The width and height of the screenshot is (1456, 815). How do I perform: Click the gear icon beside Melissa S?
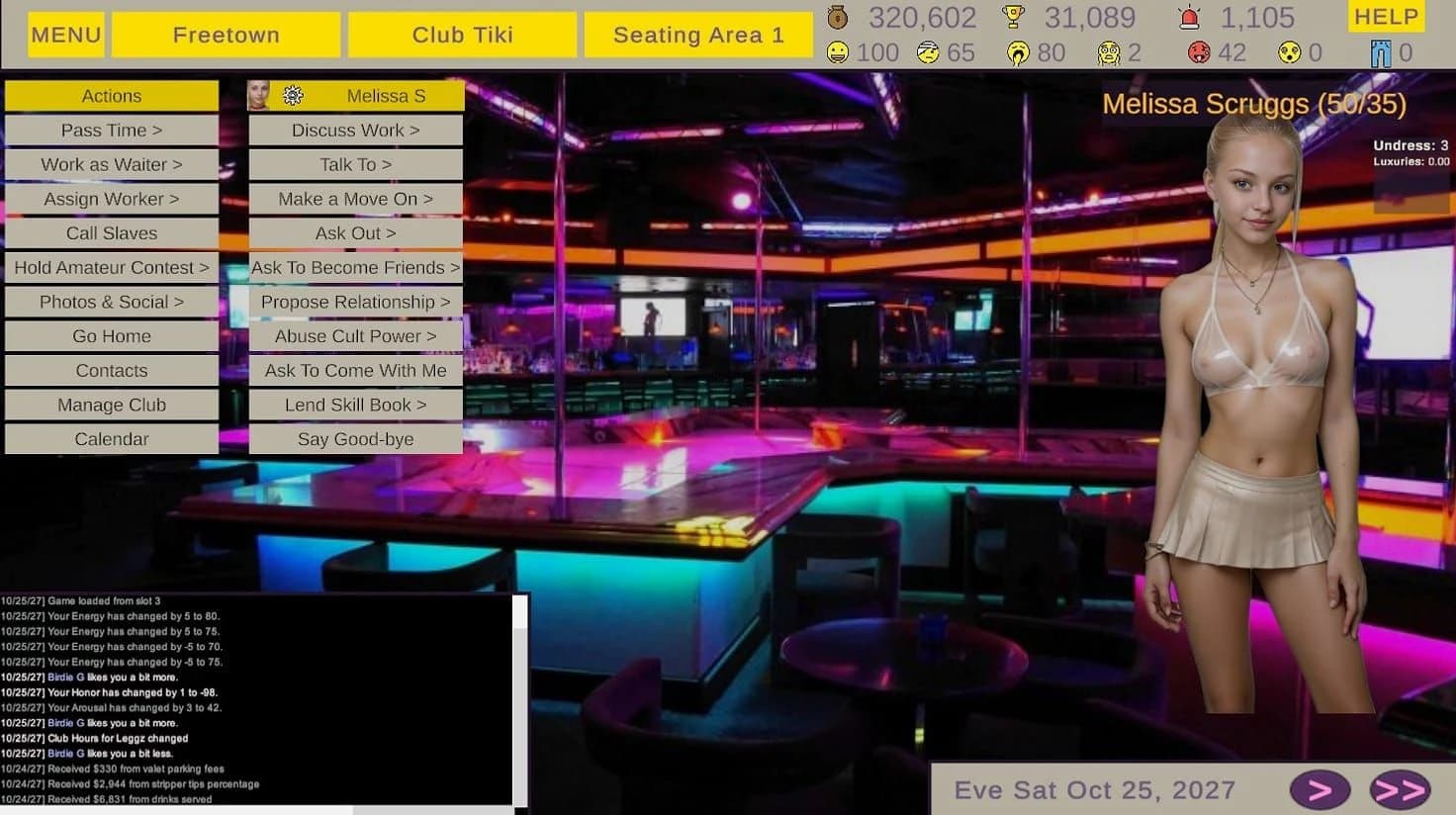(291, 95)
